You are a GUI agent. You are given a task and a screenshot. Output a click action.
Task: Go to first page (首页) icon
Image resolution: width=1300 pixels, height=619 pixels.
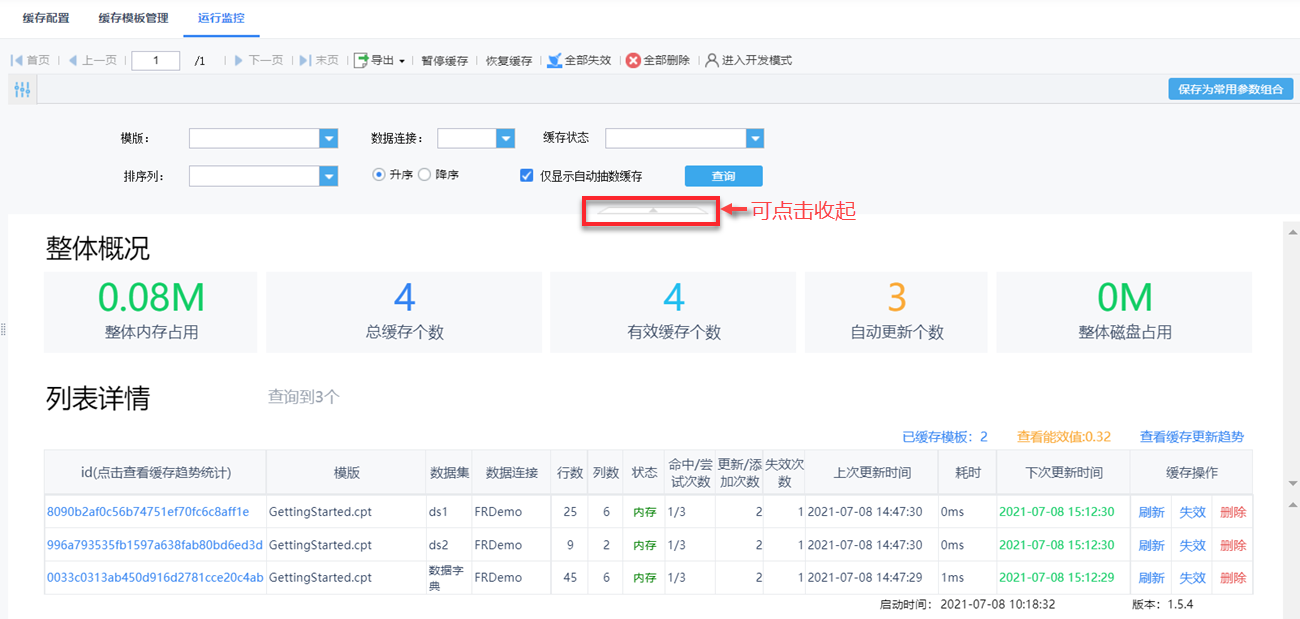click(x=17, y=60)
